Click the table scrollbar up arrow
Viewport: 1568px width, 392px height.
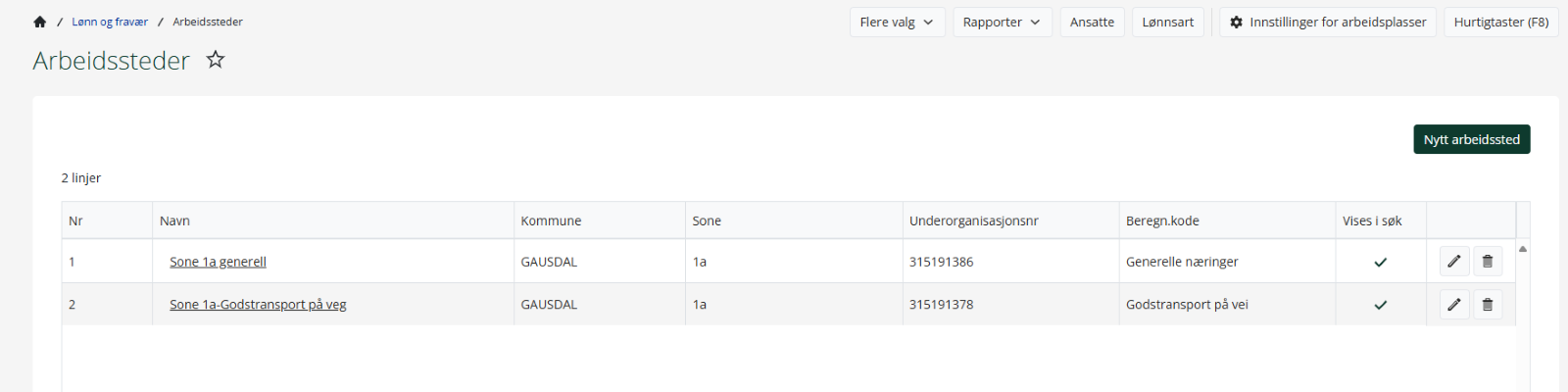1523,249
